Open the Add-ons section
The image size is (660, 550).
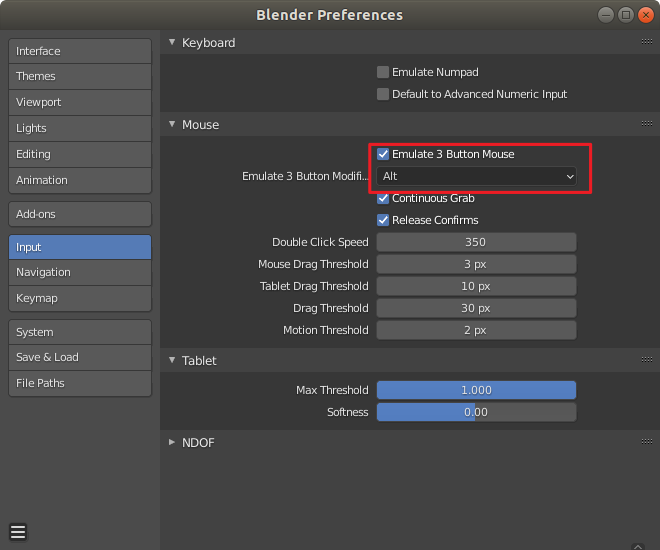click(x=80, y=214)
